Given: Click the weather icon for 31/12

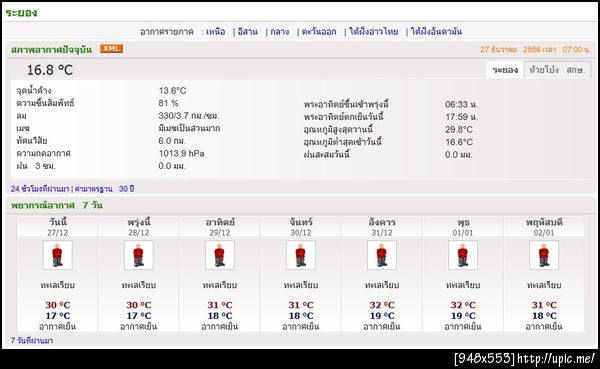Looking at the screenshot, I should 382,255.
